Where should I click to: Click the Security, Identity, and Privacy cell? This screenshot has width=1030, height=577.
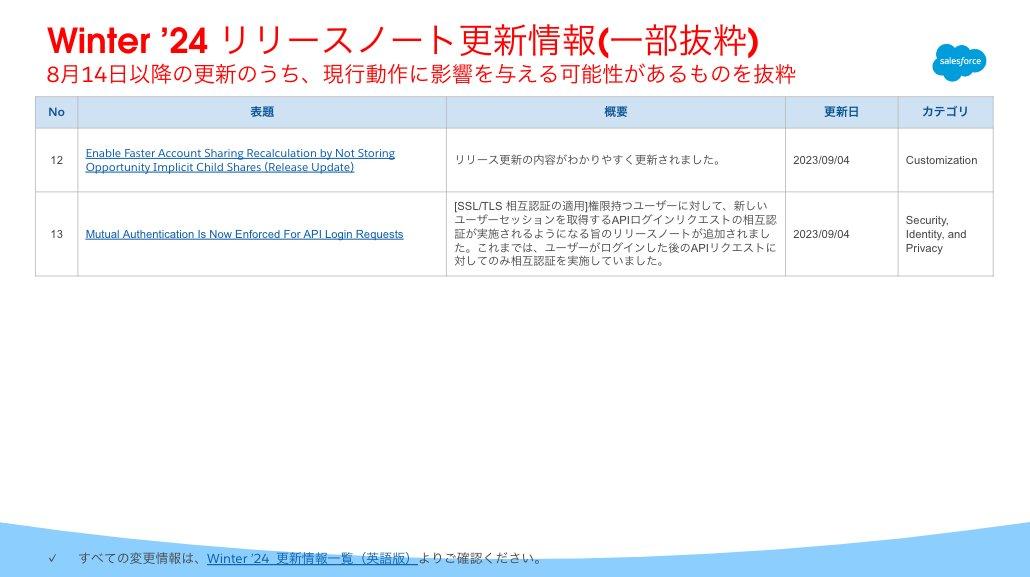click(x=945, y=234)
